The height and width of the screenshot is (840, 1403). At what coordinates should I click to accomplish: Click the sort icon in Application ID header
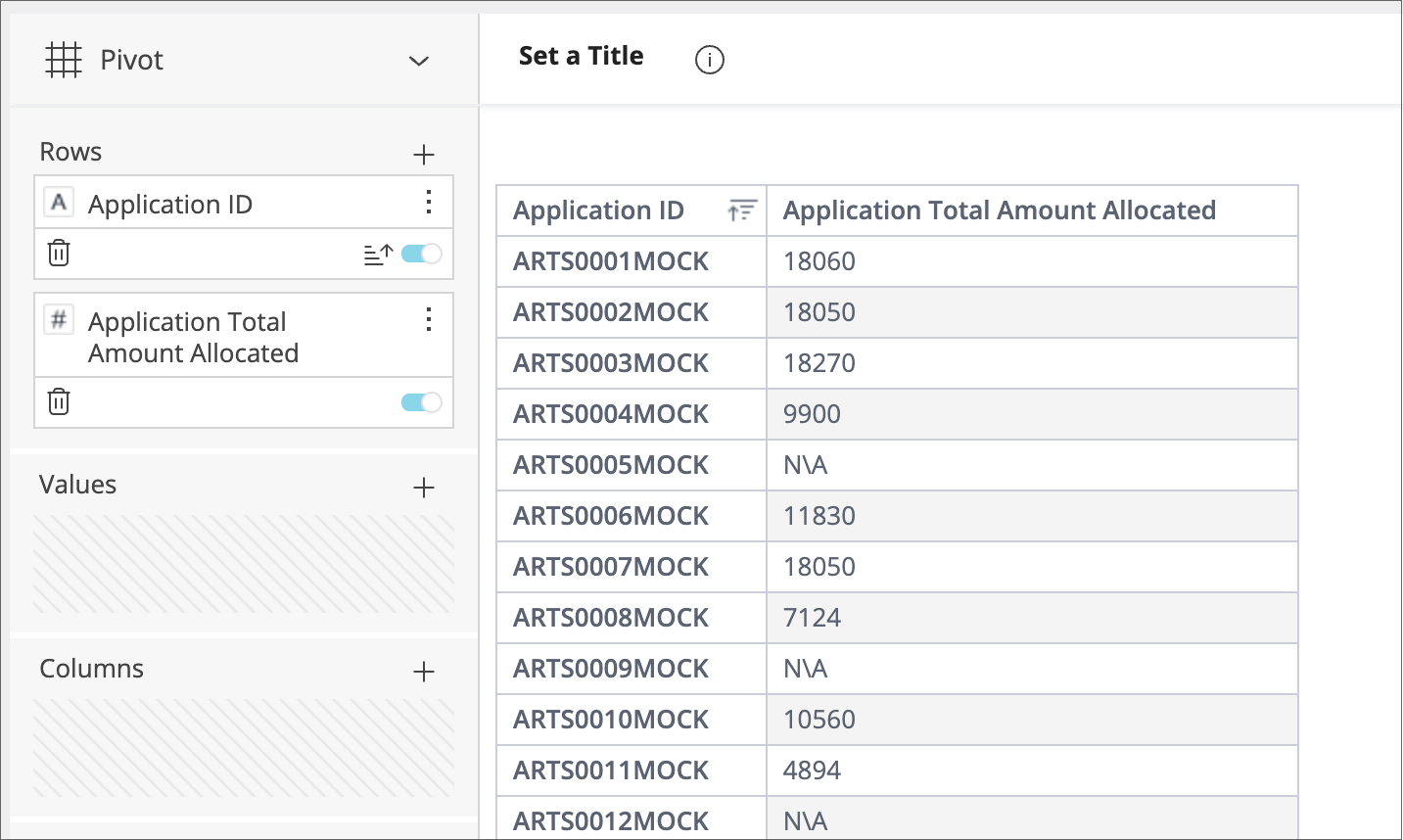coord(742,210)
